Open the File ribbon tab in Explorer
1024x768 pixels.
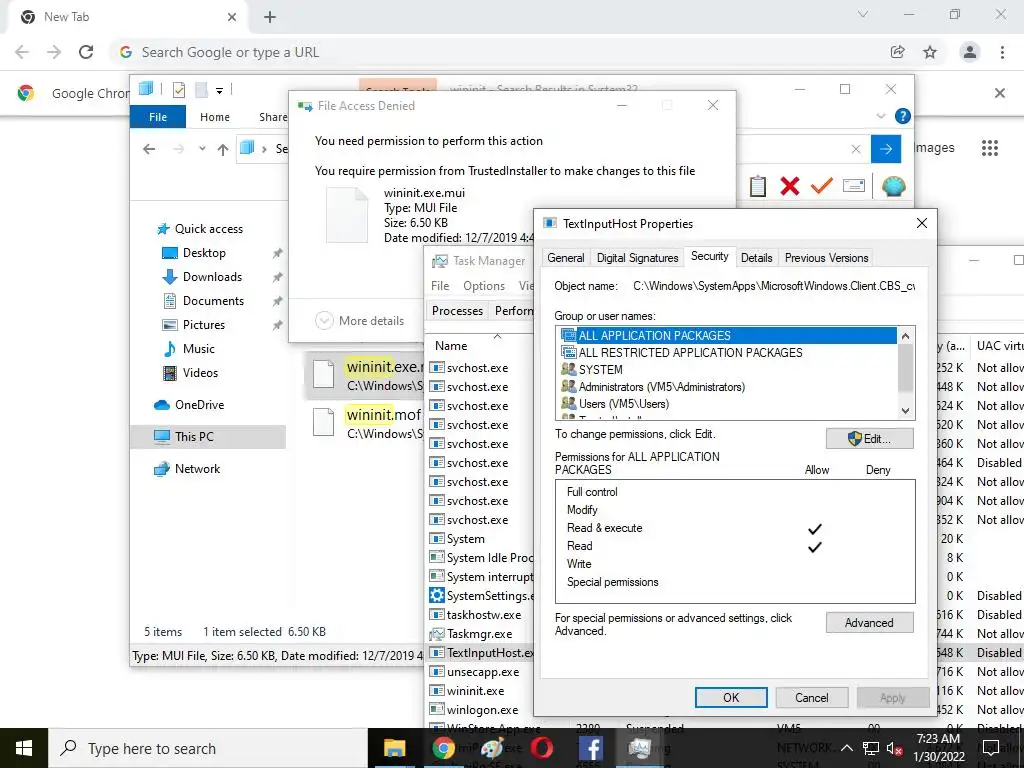(x=158, y=117)
